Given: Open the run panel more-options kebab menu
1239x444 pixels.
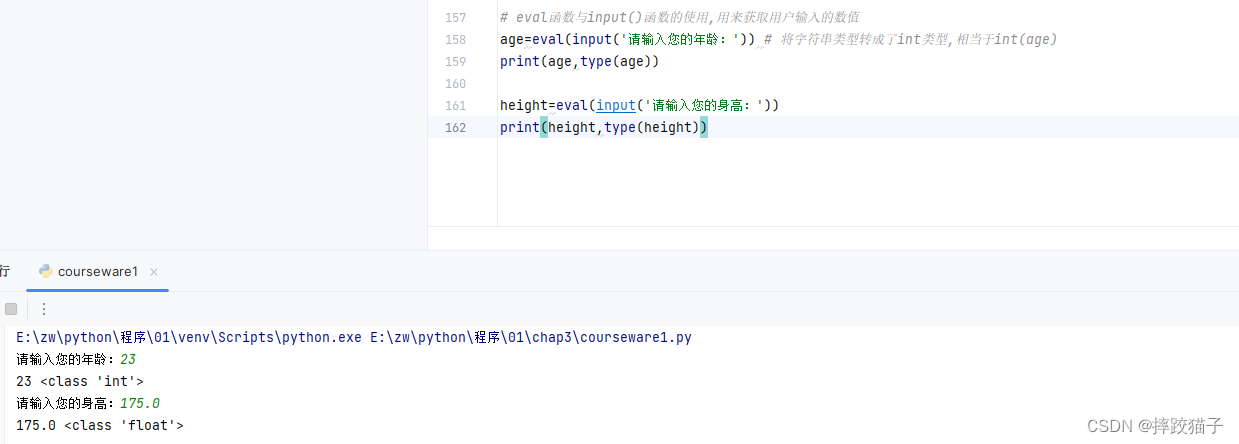Looking at the screenshot, I should pyautogui.click(x=44, y=309).
